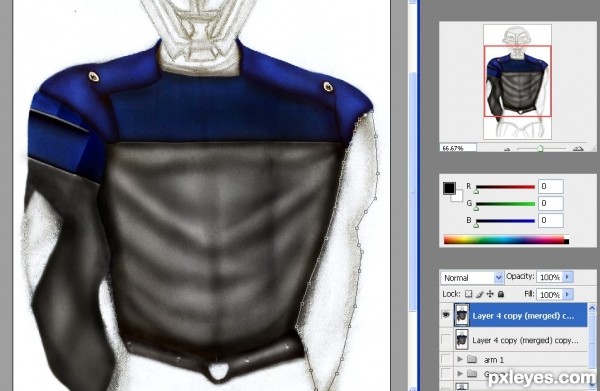Click the G value input field
Image resolution: width=600 pixels, height=391 pixels.
551,204
